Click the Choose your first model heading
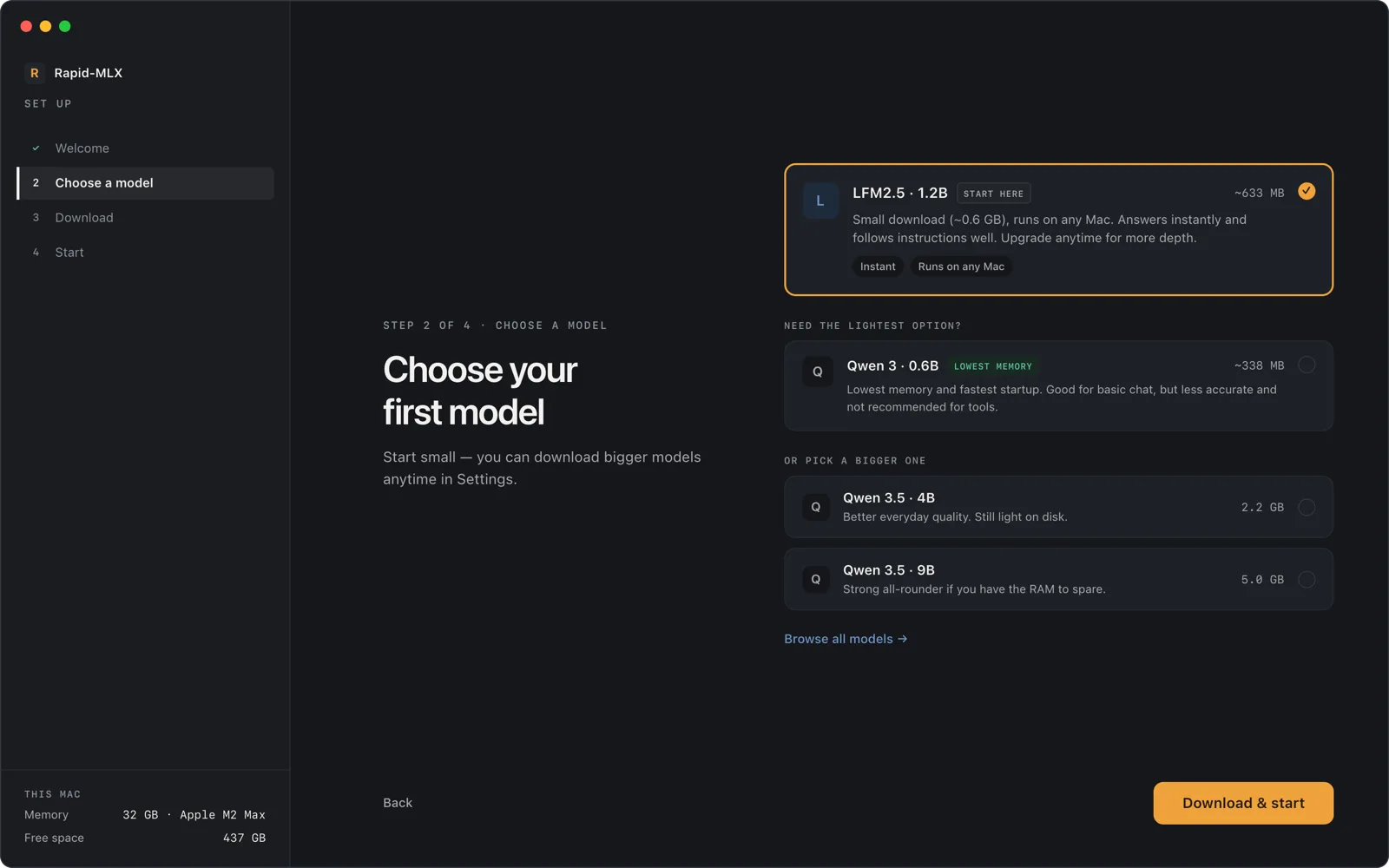This screenshot has height=868, width=1389. click(x=480, y=391)
